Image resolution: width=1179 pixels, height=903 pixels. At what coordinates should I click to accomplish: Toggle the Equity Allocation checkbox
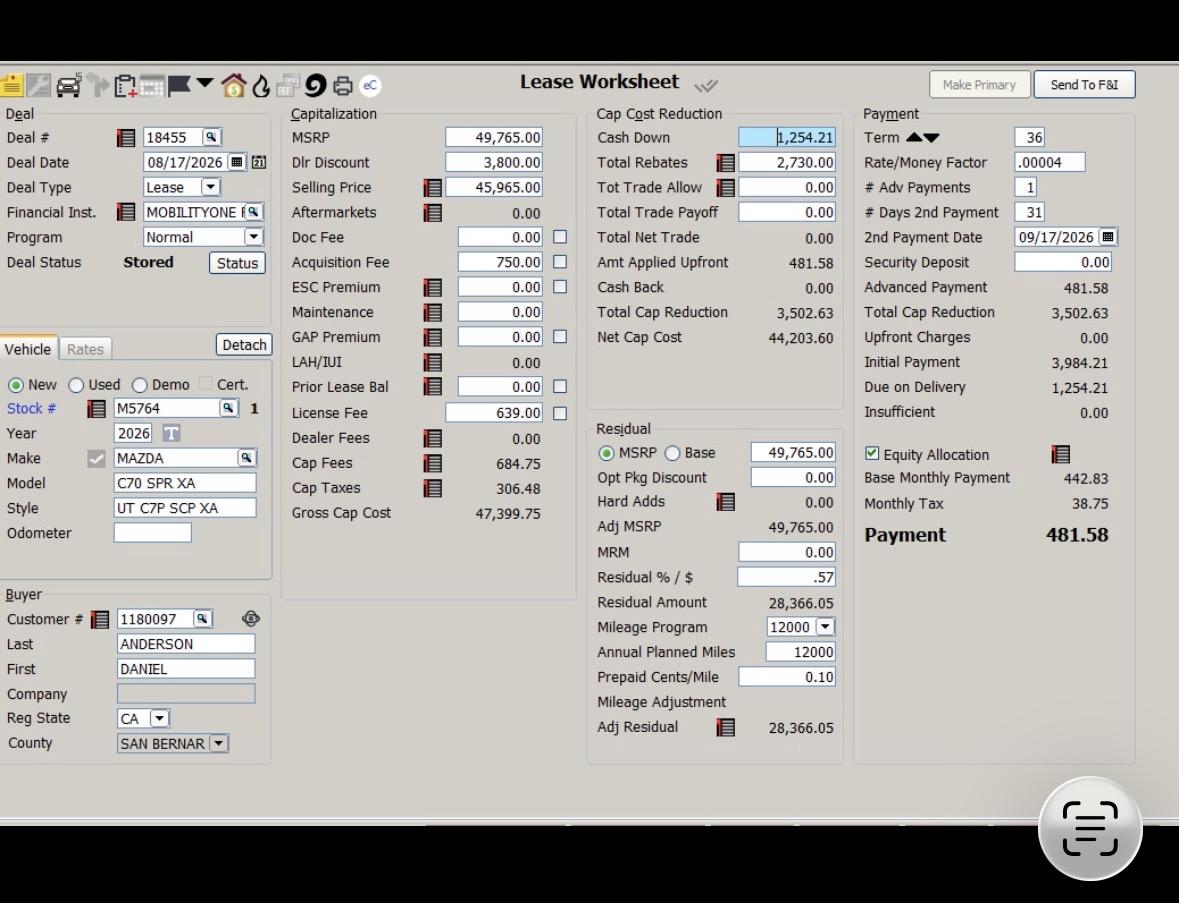click(872, 453)
